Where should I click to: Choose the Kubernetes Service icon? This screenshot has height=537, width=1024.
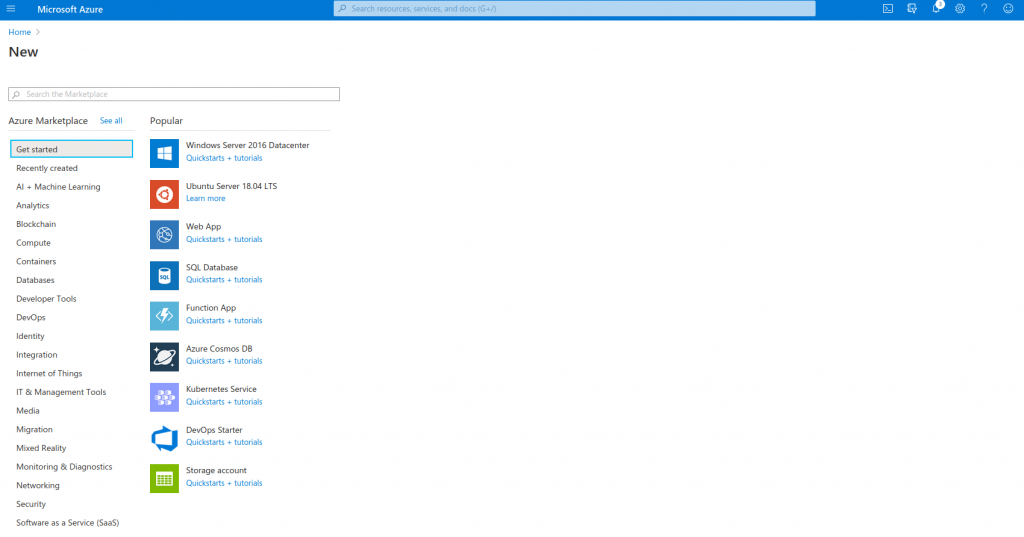pos(164,397)
